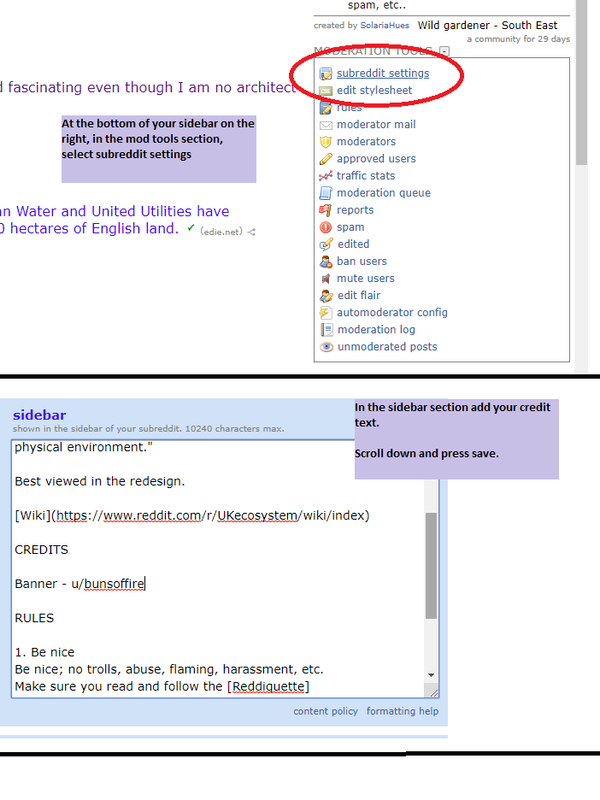Open the moderation queue
This screenshot has width=600, height=800.
[384, 193]
